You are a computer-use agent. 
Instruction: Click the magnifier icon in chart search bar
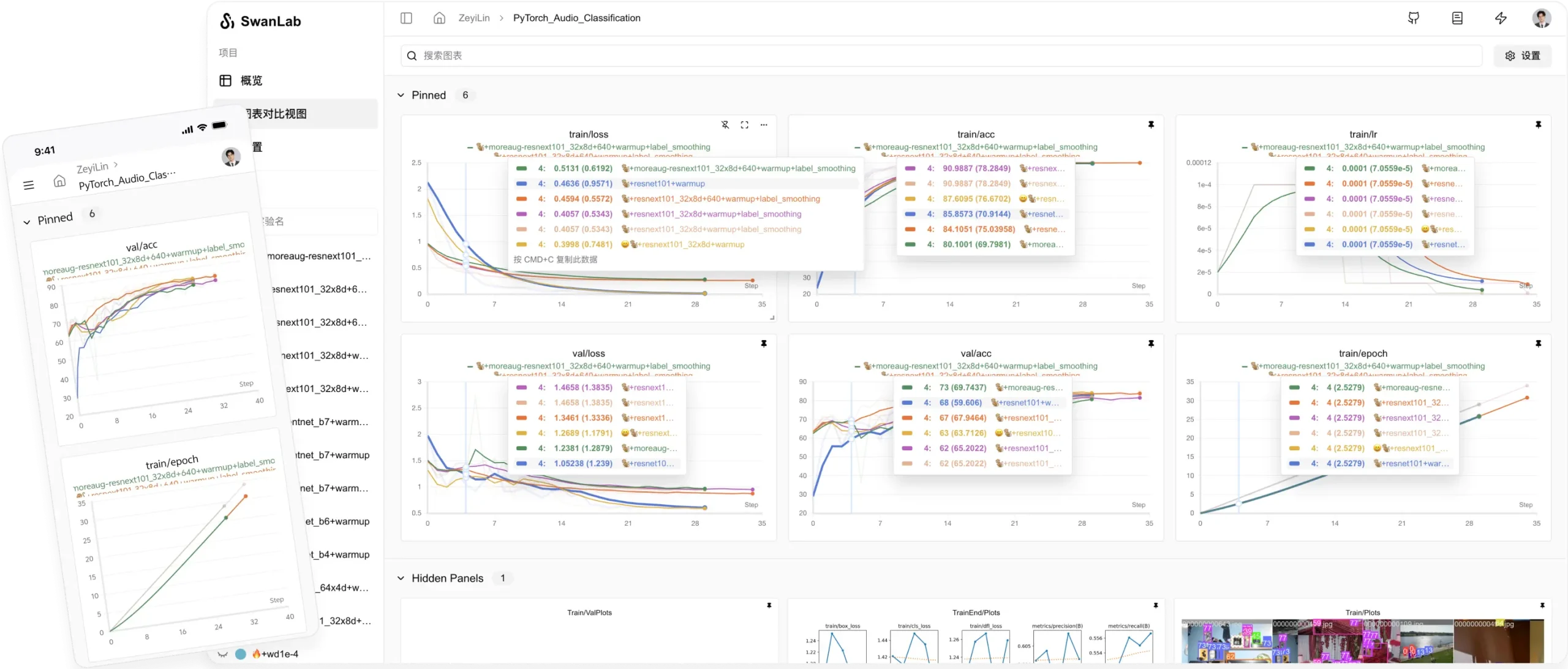[x=412, y=56]
